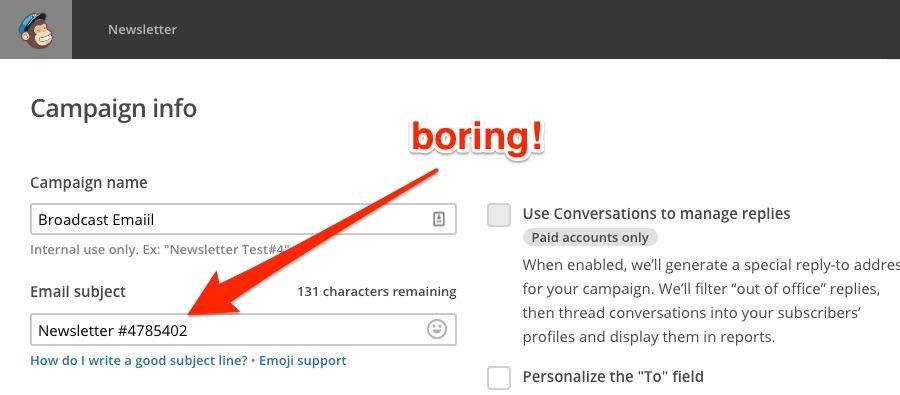
Task: Click the Campaign info heading
Action: 114,109
